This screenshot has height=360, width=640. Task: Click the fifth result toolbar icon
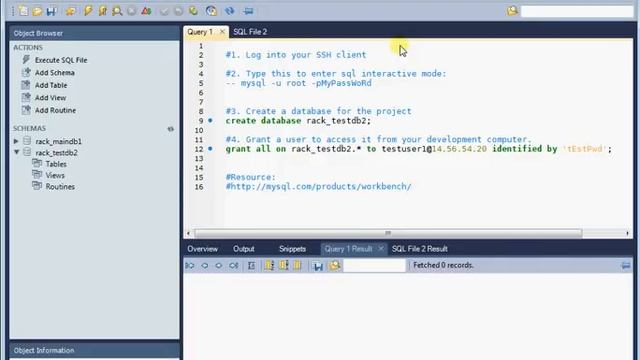[x=251, y=266]
